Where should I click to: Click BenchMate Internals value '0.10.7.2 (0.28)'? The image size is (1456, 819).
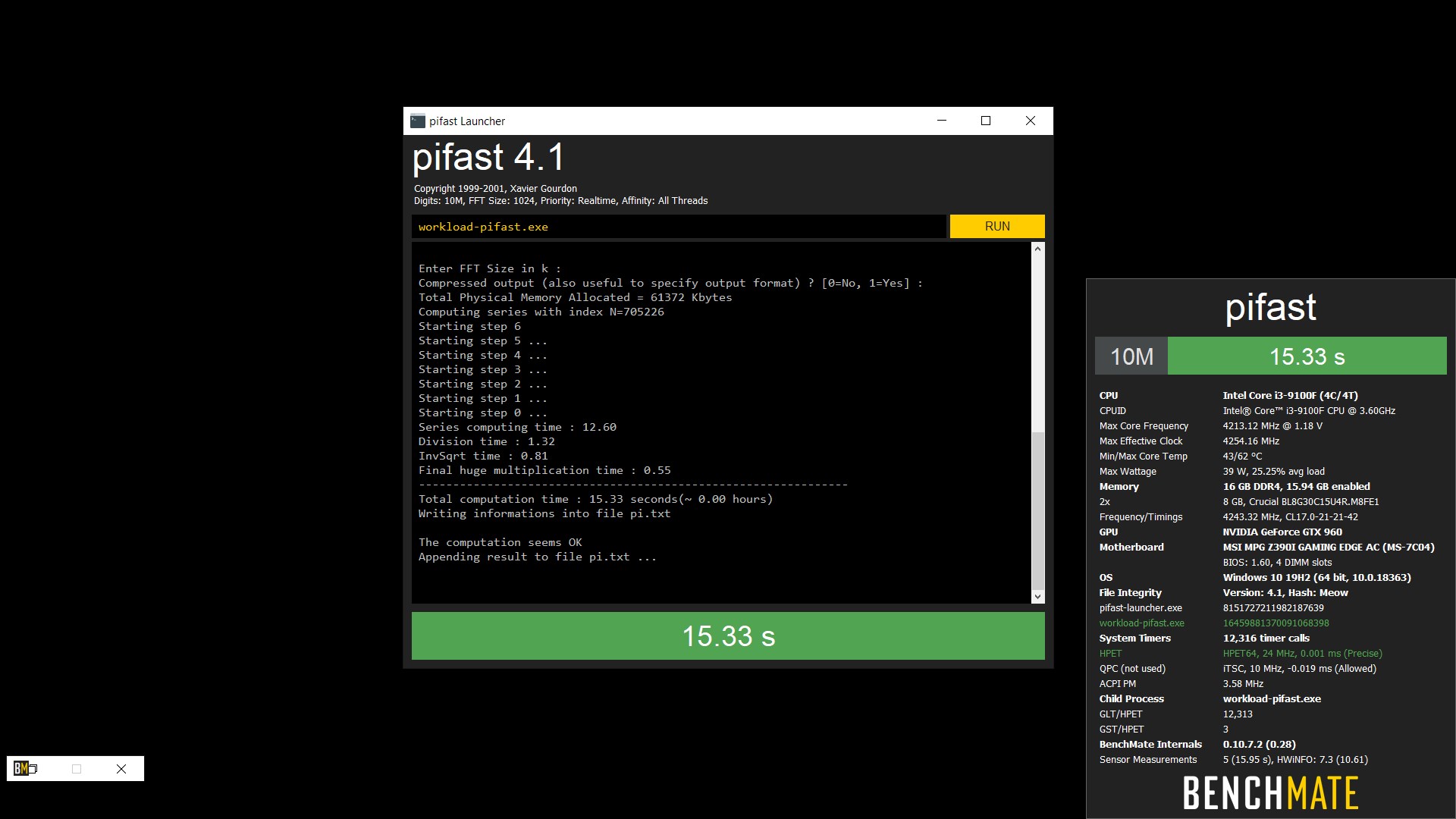[1260, 745]
